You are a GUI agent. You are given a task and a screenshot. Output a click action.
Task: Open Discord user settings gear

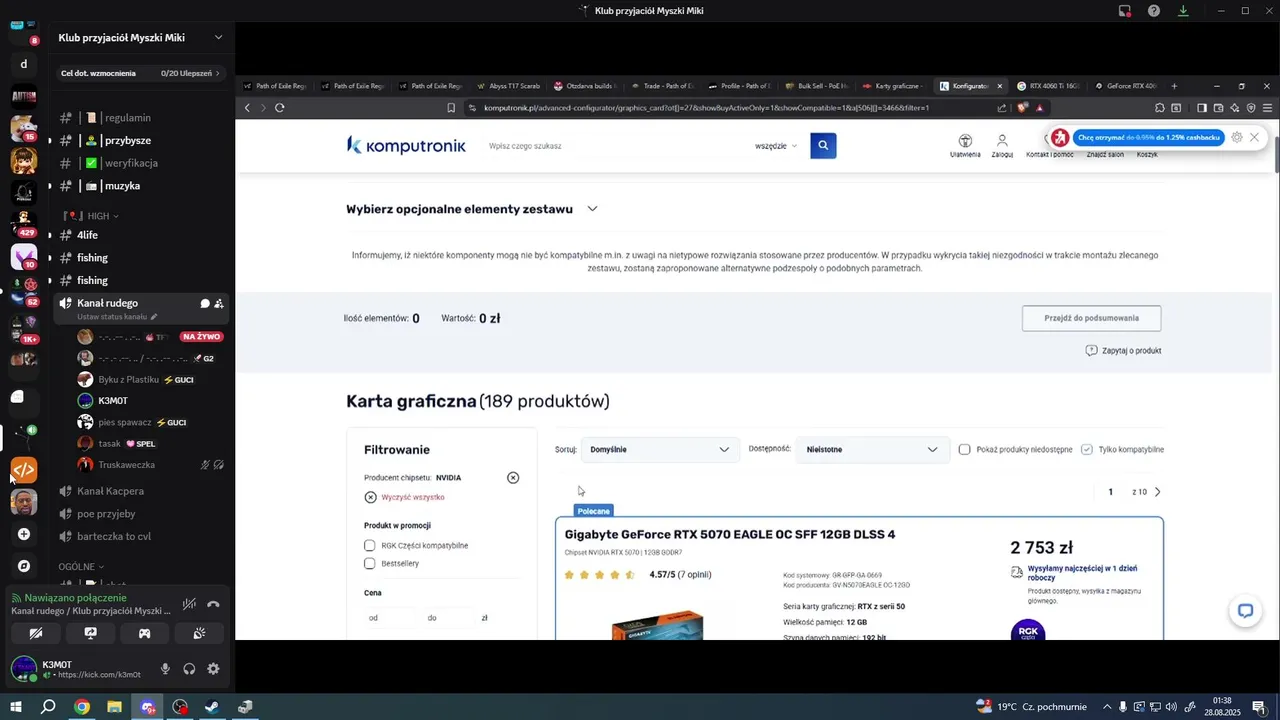pos(213,669)
